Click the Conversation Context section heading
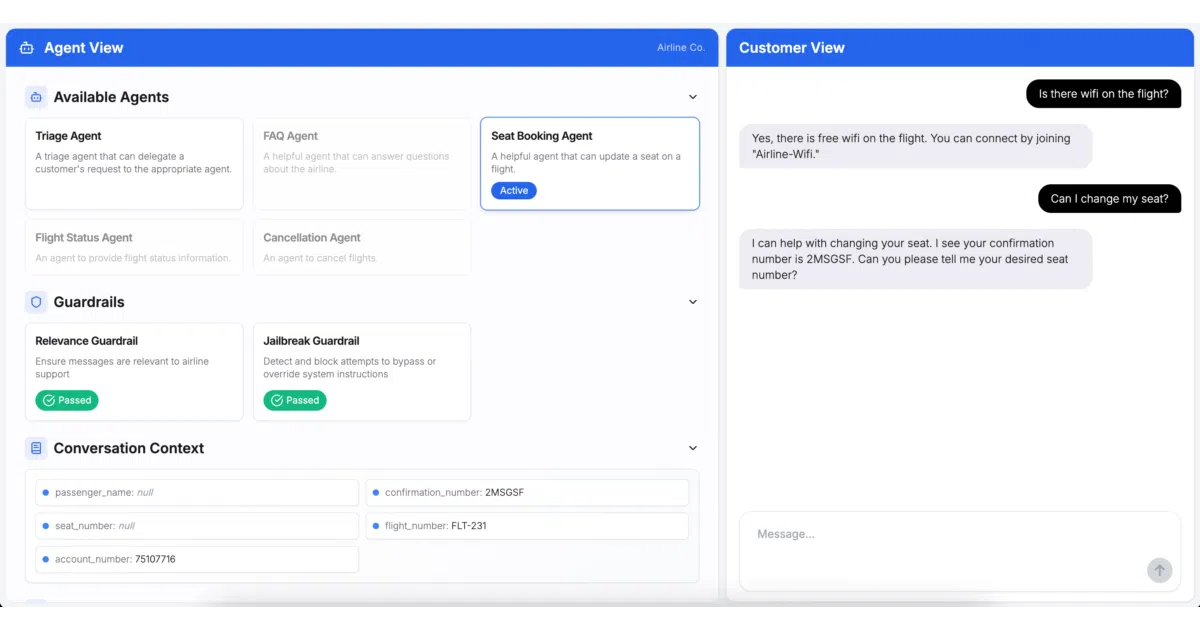1200x630 pixels. click(x=129, y=448)
